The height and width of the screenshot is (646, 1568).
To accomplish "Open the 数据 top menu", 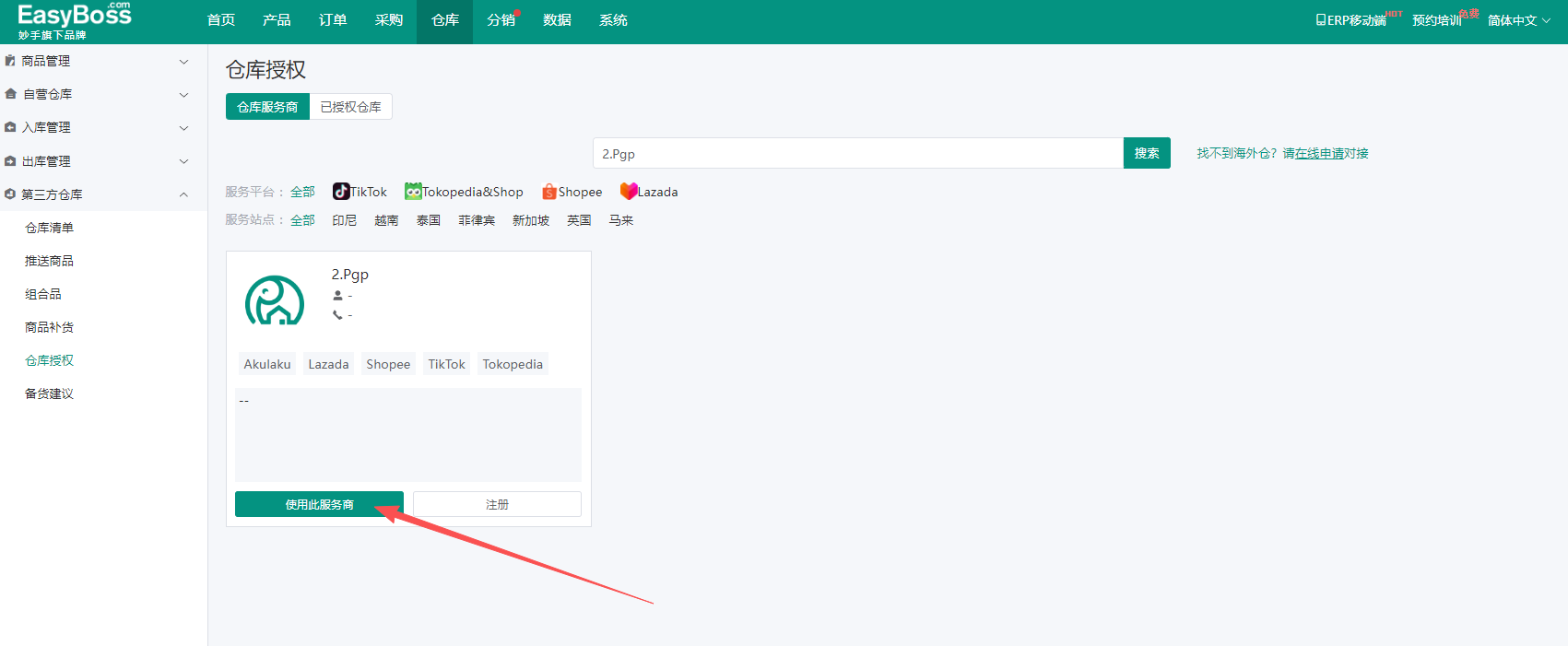I will pyautogui.click(x=557, y=20).
